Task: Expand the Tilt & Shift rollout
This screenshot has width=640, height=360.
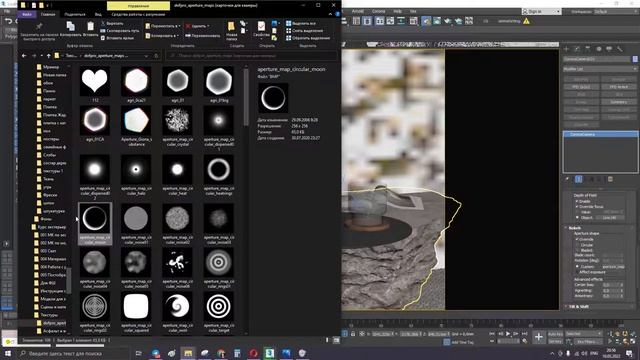Action: (578, 307)
